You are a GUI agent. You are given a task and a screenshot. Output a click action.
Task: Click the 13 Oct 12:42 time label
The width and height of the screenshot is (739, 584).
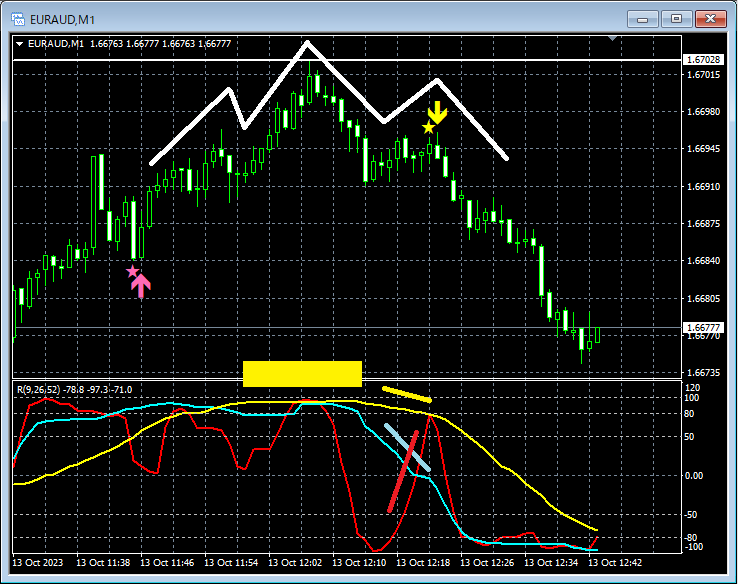pyautogui.click(x=615, y=562)
